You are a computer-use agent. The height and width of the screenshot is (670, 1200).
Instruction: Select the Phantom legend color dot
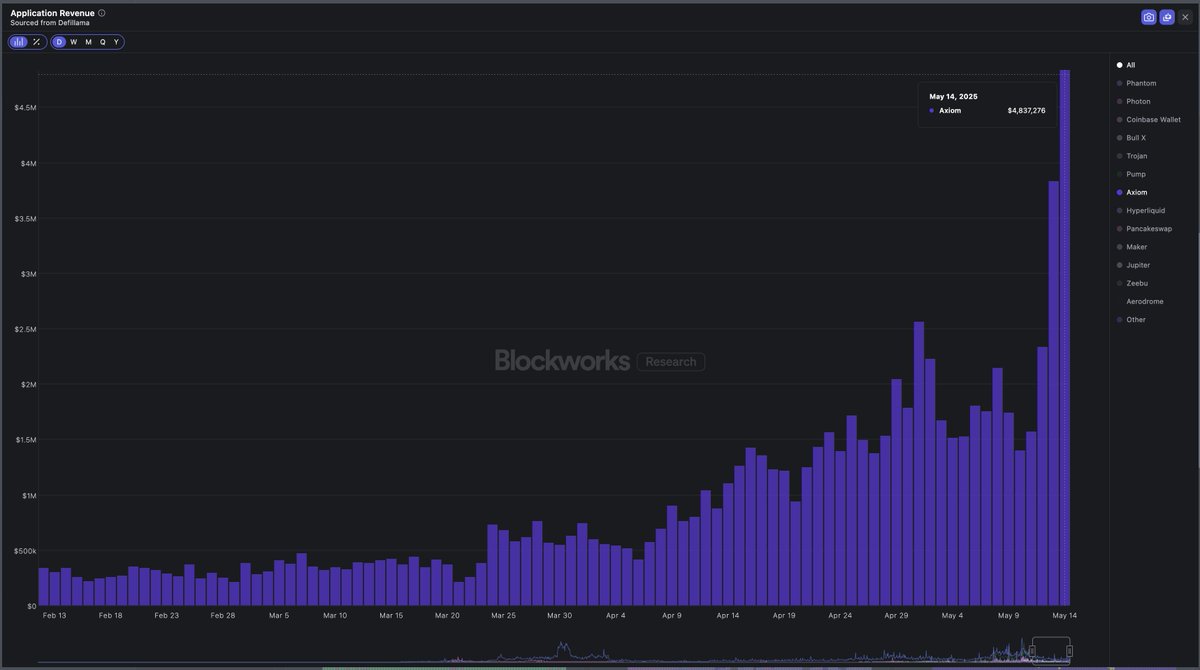point(1117,82)
